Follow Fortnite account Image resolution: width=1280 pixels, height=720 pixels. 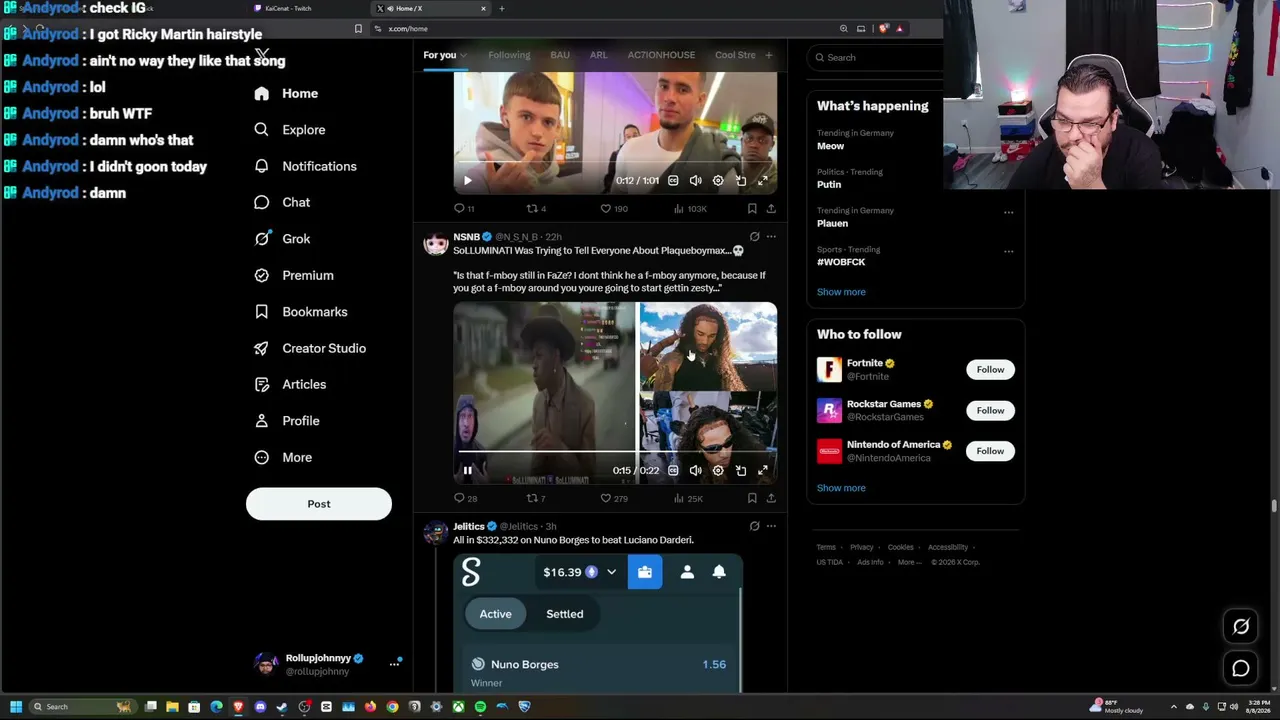point(990,370)
